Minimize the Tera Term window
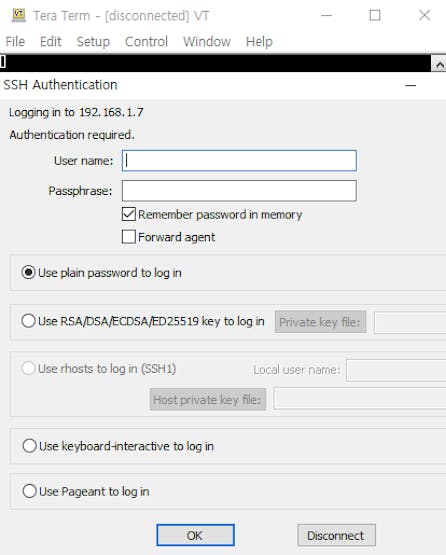Image resolution: width=446 pixels, height=555 pixels. click(326, 15)
